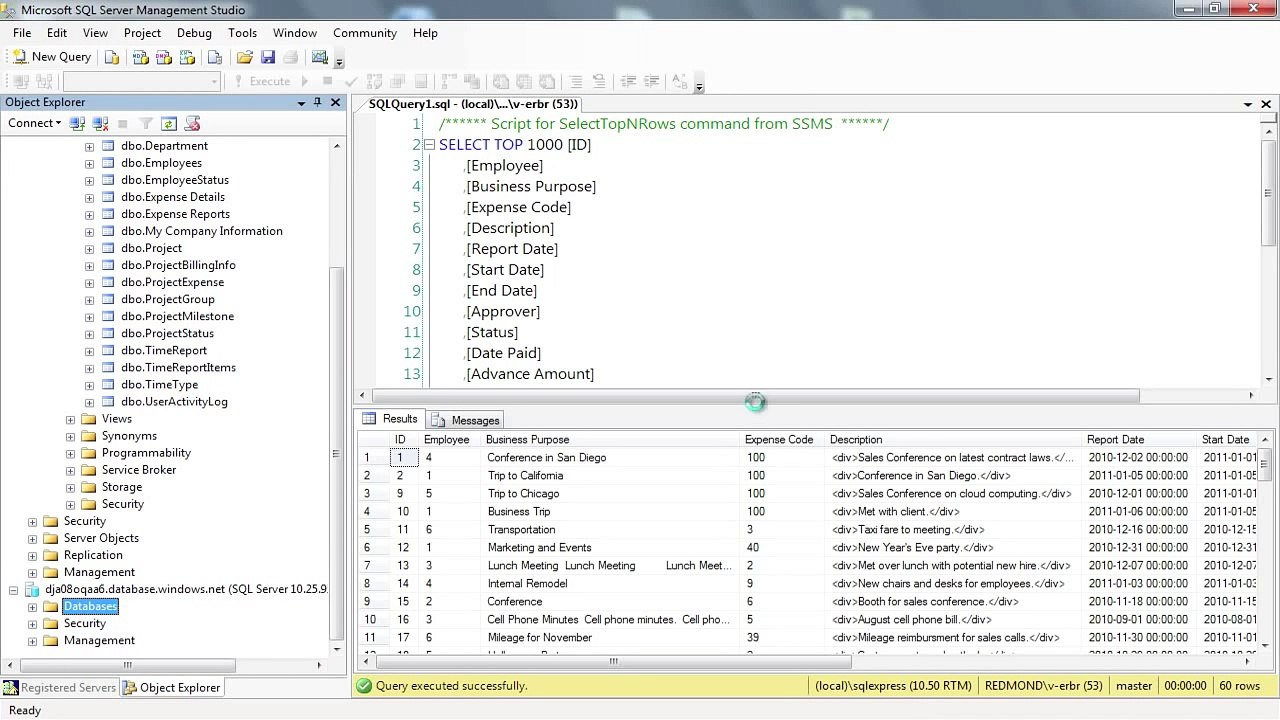Screen dimensions: 1280x720
Task: Click the Analysis Services DMX Query icon
Action: pyautogui.click(x=164, y=57)
